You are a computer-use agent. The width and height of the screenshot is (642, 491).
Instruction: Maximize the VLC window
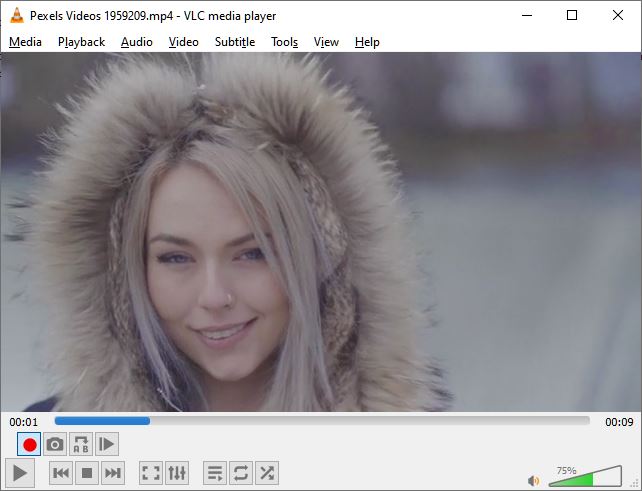tap(572, 16)
